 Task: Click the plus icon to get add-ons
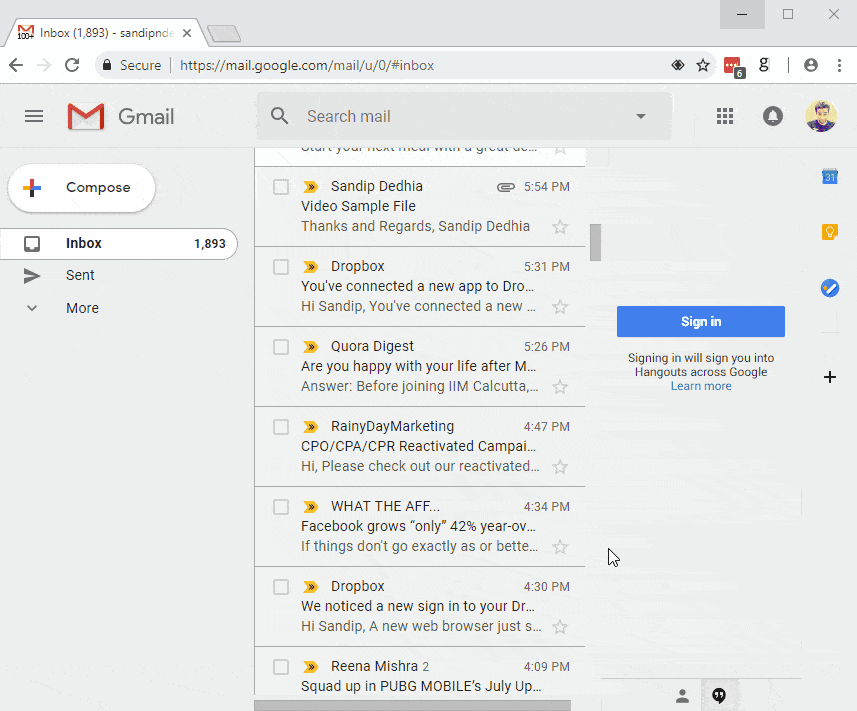830,377
